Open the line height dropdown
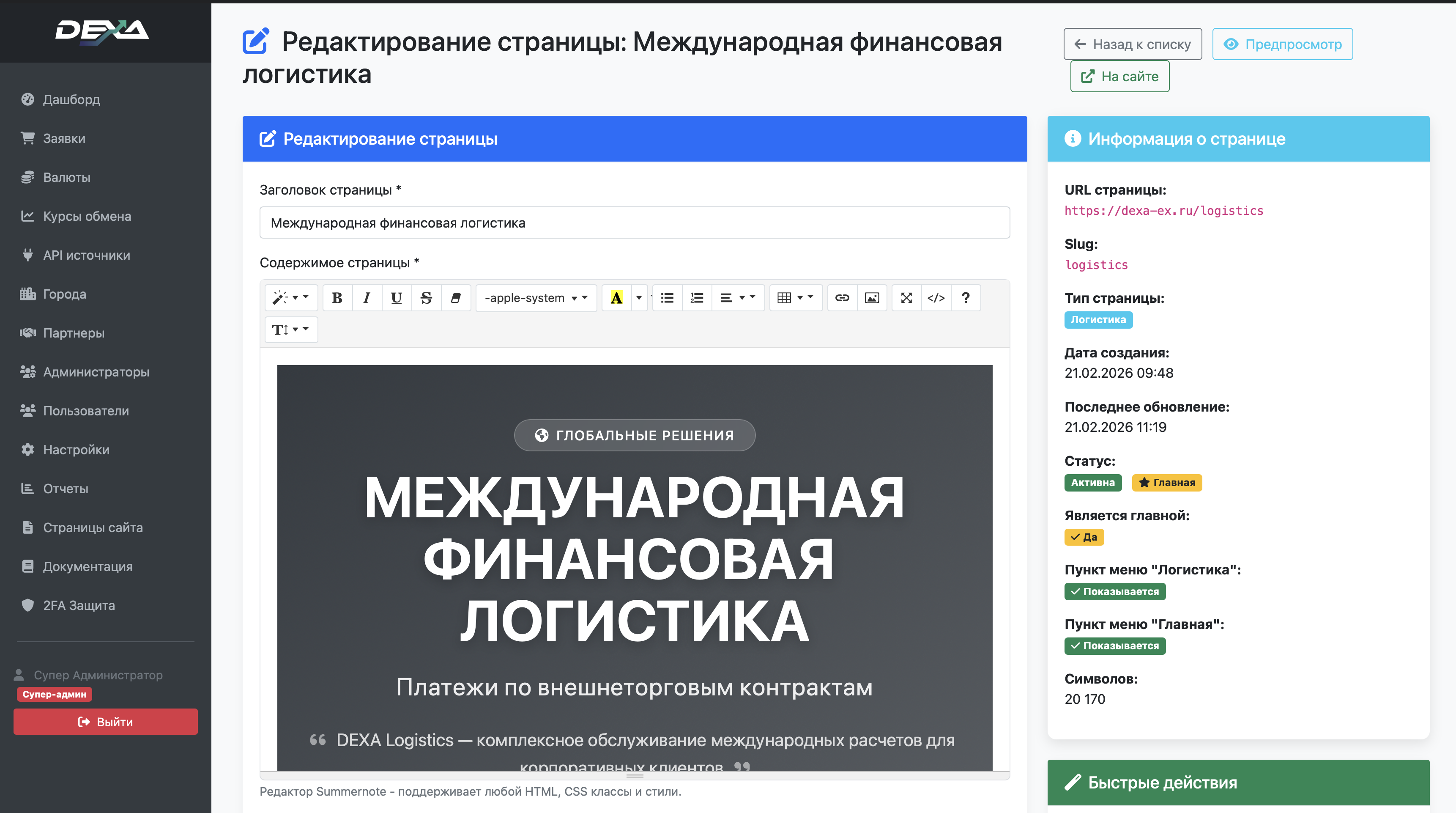Viewport: 1456px width, 813px height. 291,330
